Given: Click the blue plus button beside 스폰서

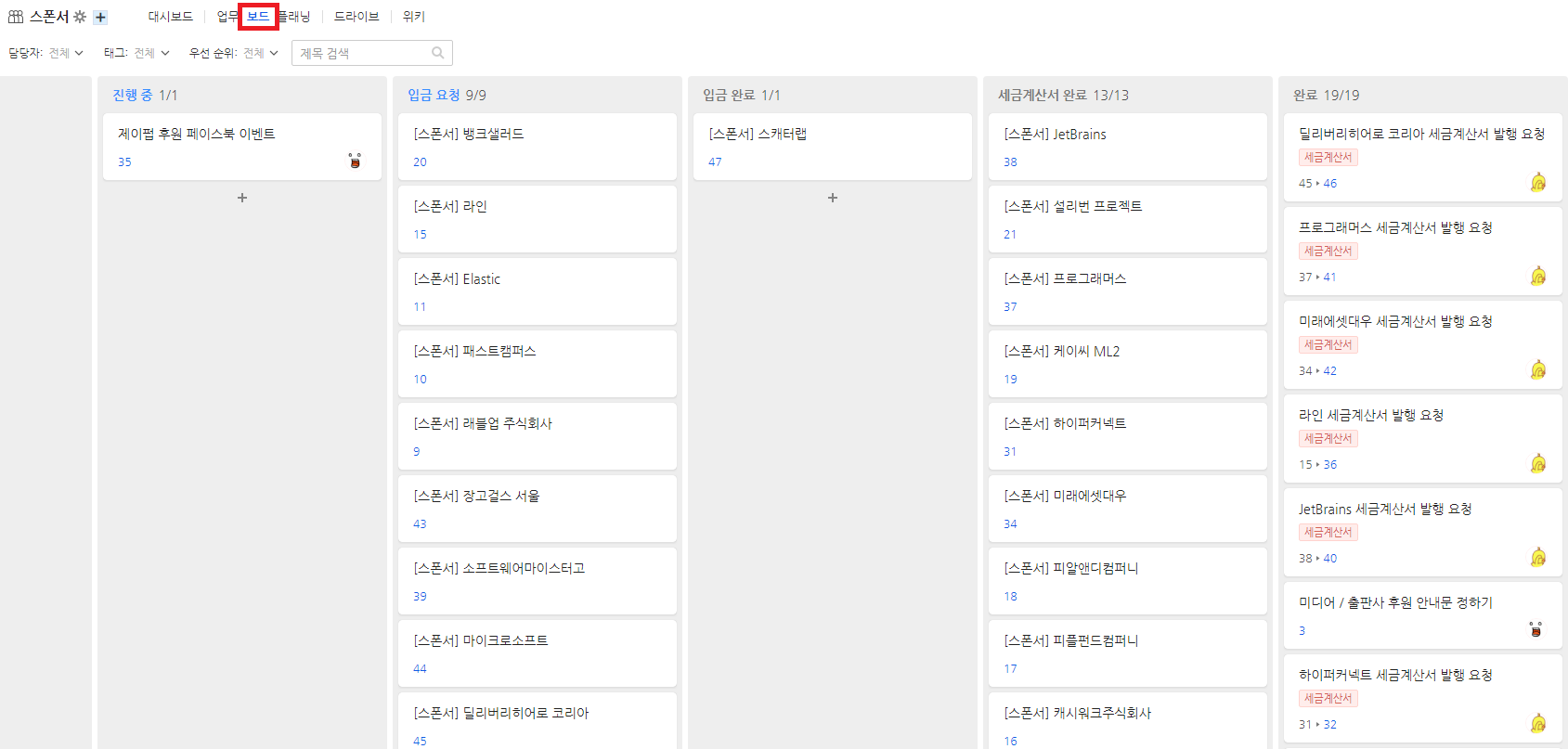Looking at the screenshot, I should coord(100,17).
